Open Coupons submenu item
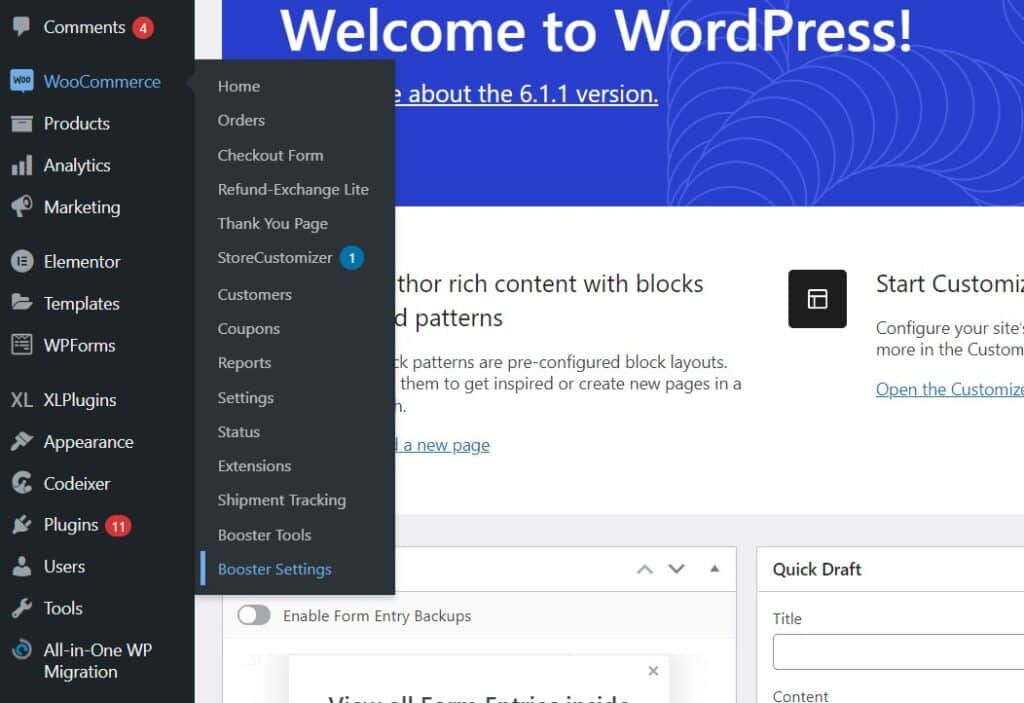The height and width of the screenshot is (703, 1024). pyautogui.click(x=249, y=329)
